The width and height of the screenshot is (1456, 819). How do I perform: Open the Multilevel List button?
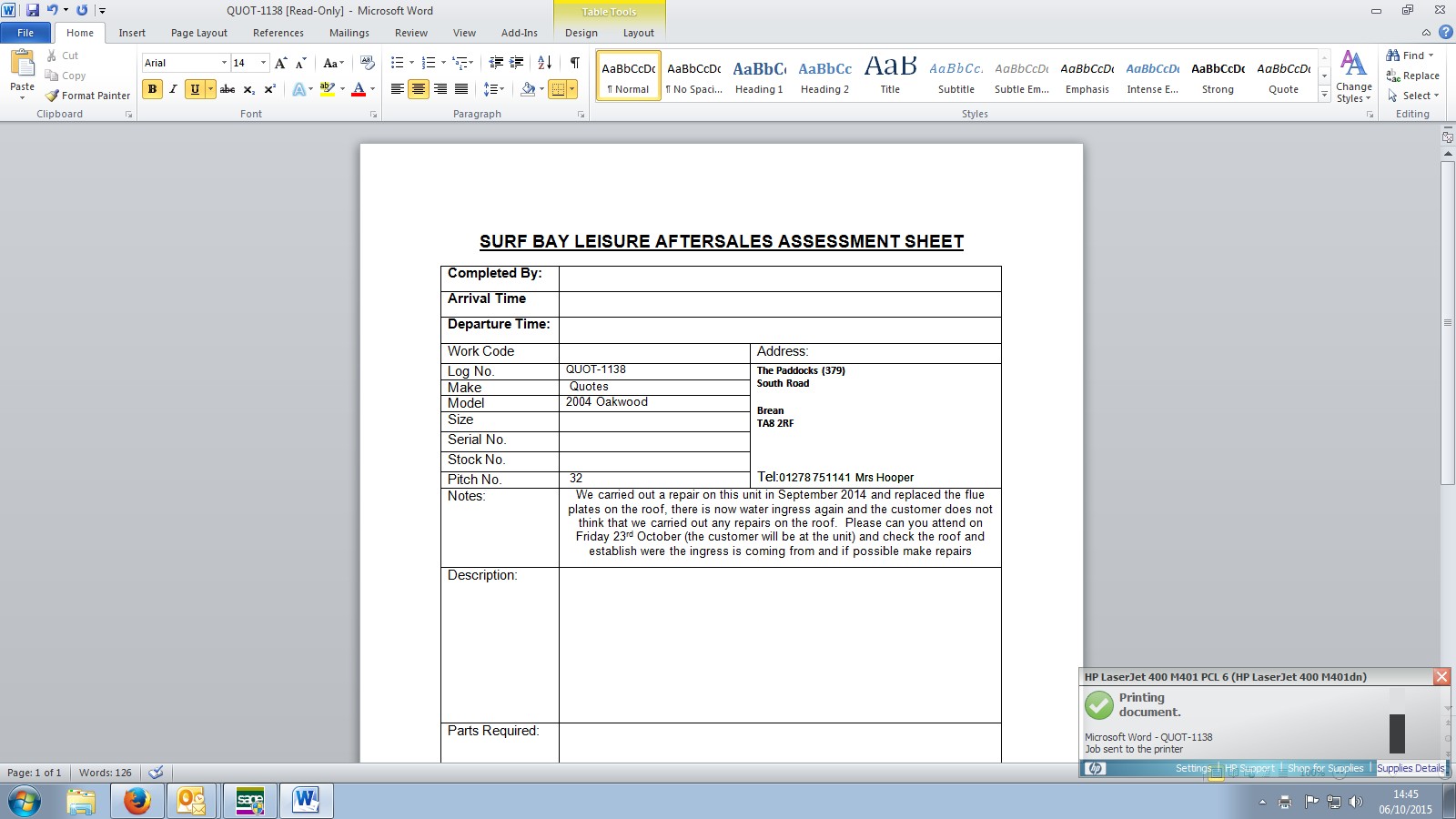coord(463,63)
